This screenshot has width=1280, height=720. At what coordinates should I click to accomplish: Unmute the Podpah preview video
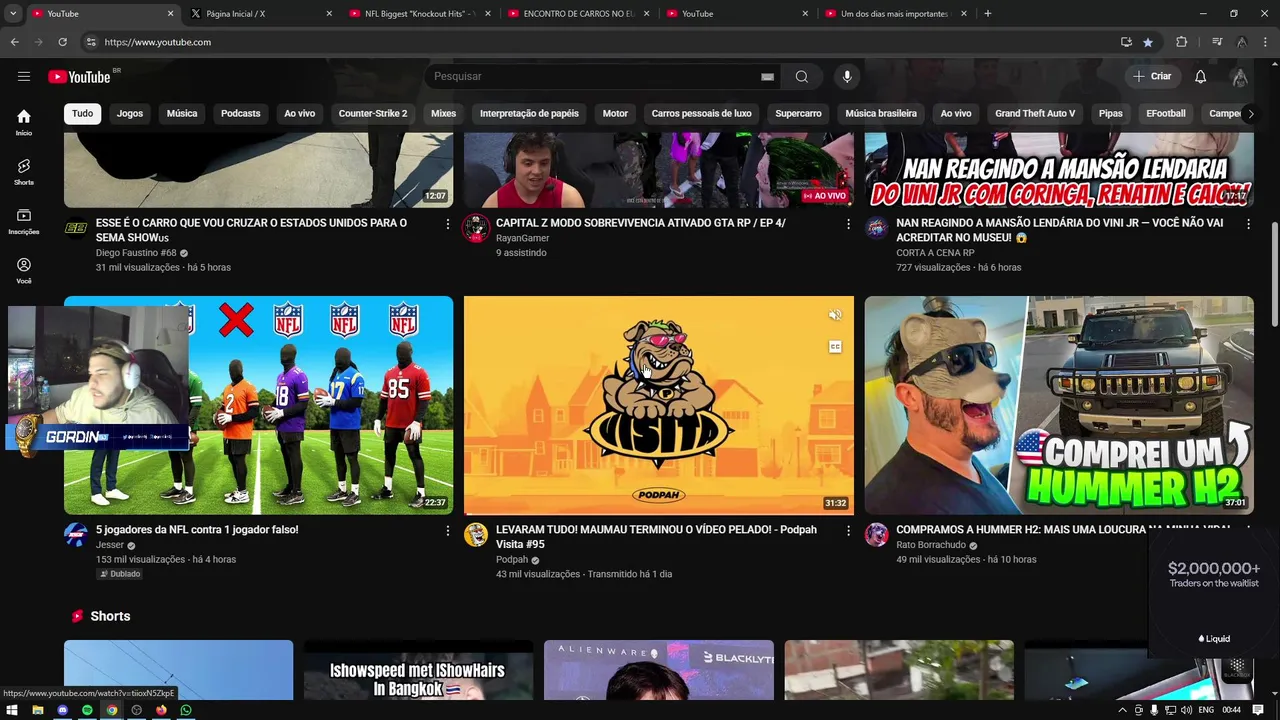point(835,315)
